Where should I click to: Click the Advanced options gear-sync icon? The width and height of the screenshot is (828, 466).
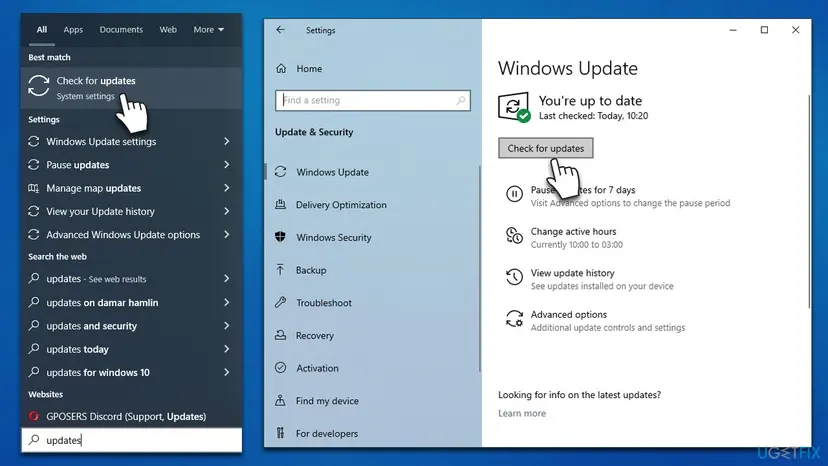[x=514, y=319]
